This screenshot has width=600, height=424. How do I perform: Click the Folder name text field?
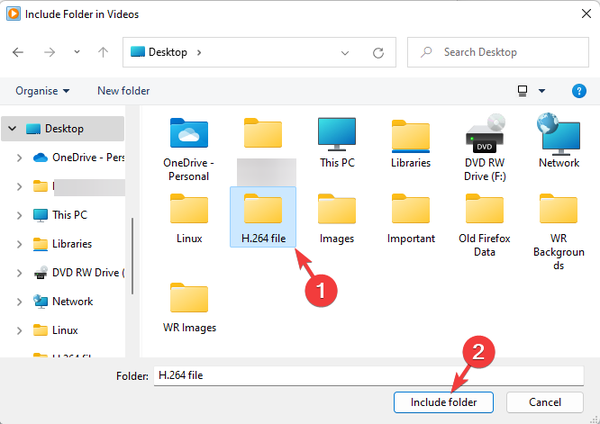coord(369,375)
